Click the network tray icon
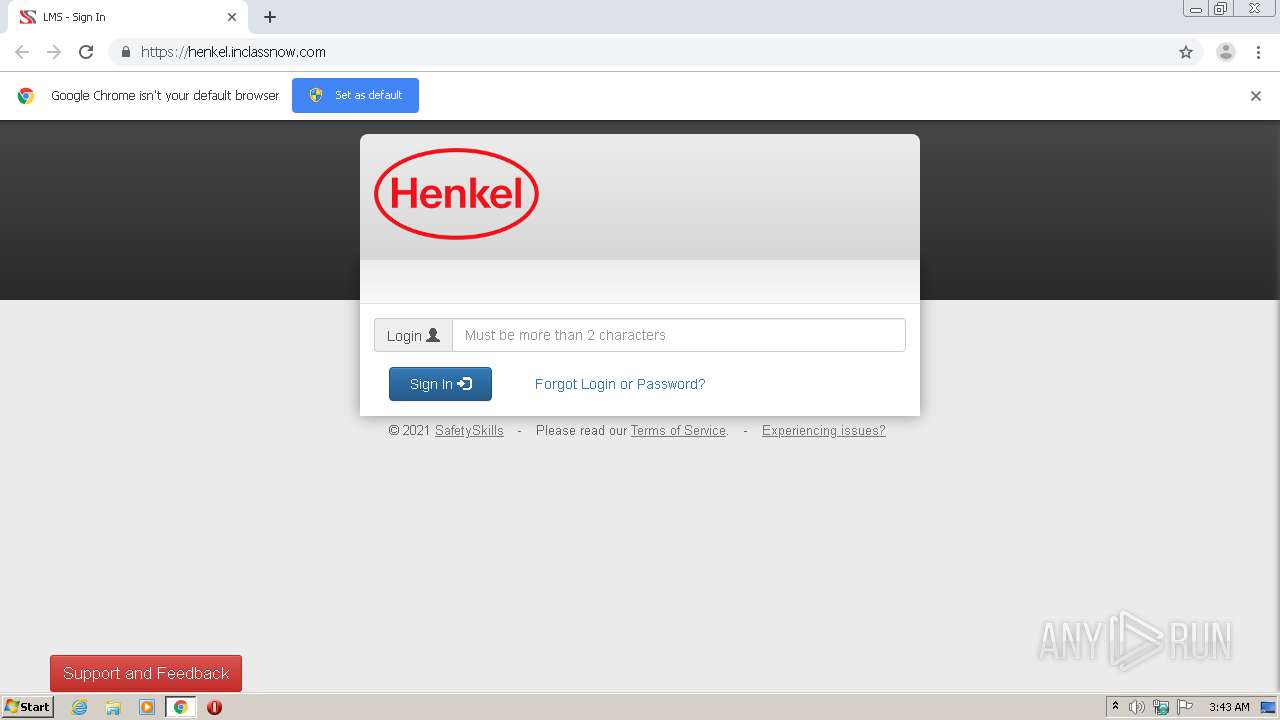 [1161, 707]
